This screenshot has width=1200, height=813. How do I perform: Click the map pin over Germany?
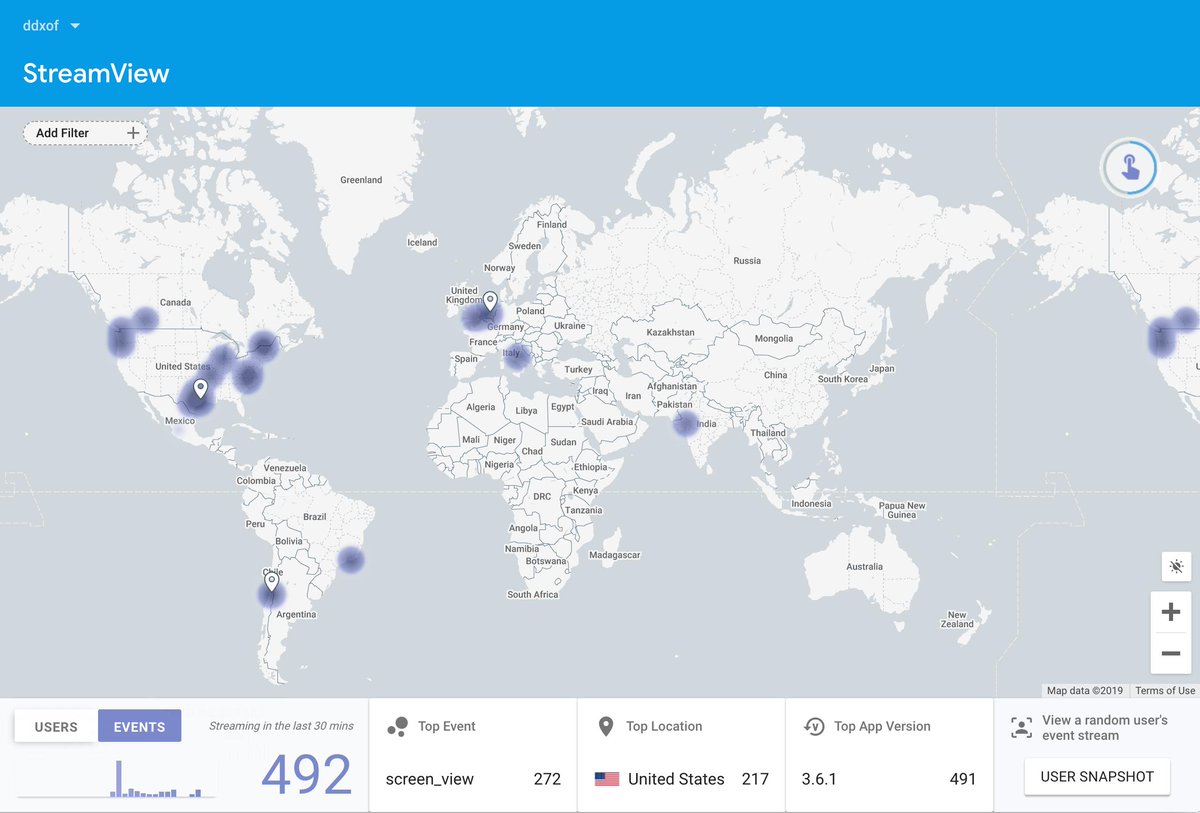point(490,302)
